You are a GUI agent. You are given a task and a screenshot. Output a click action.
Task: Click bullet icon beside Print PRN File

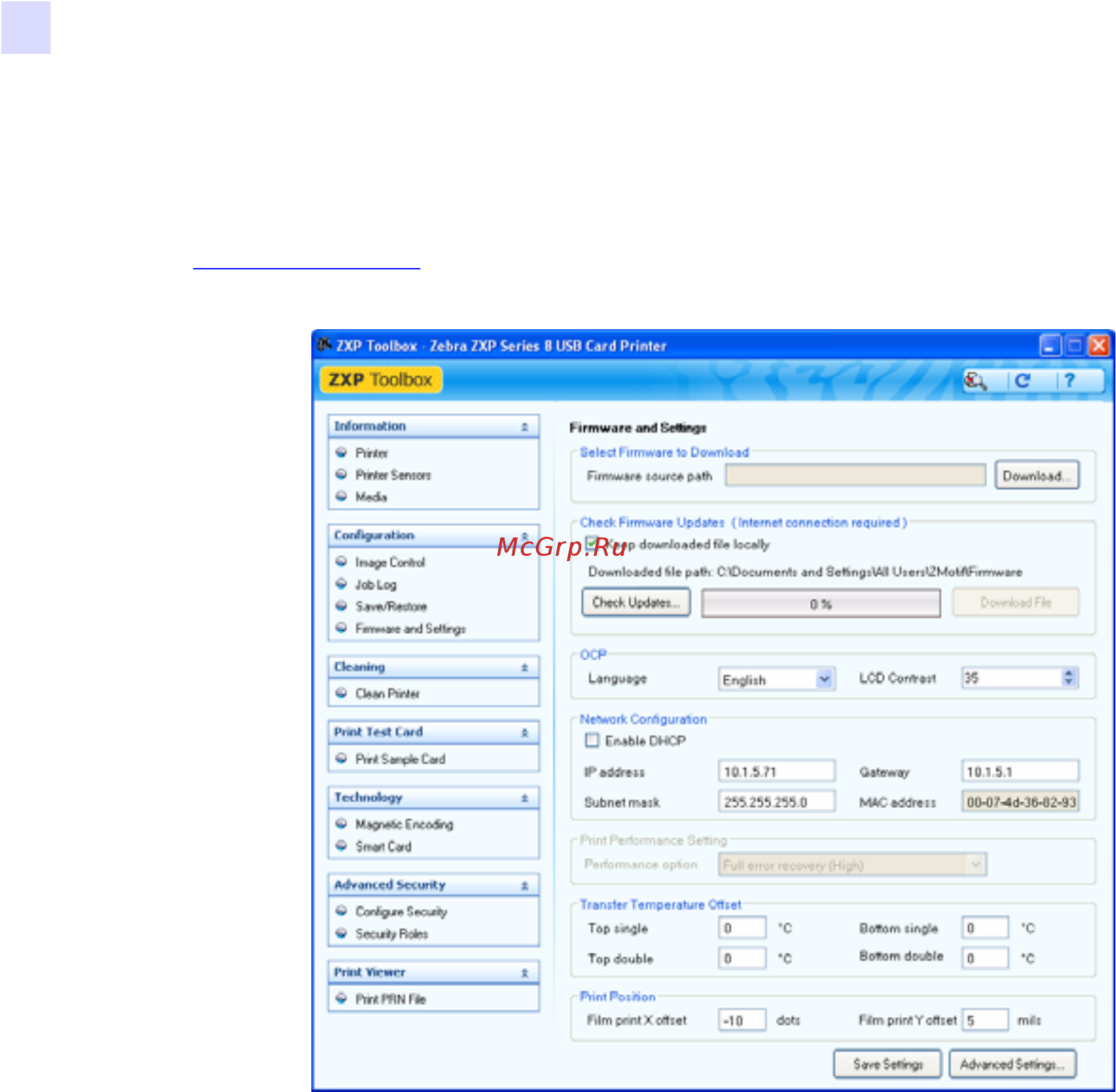(x=341, y=999)
